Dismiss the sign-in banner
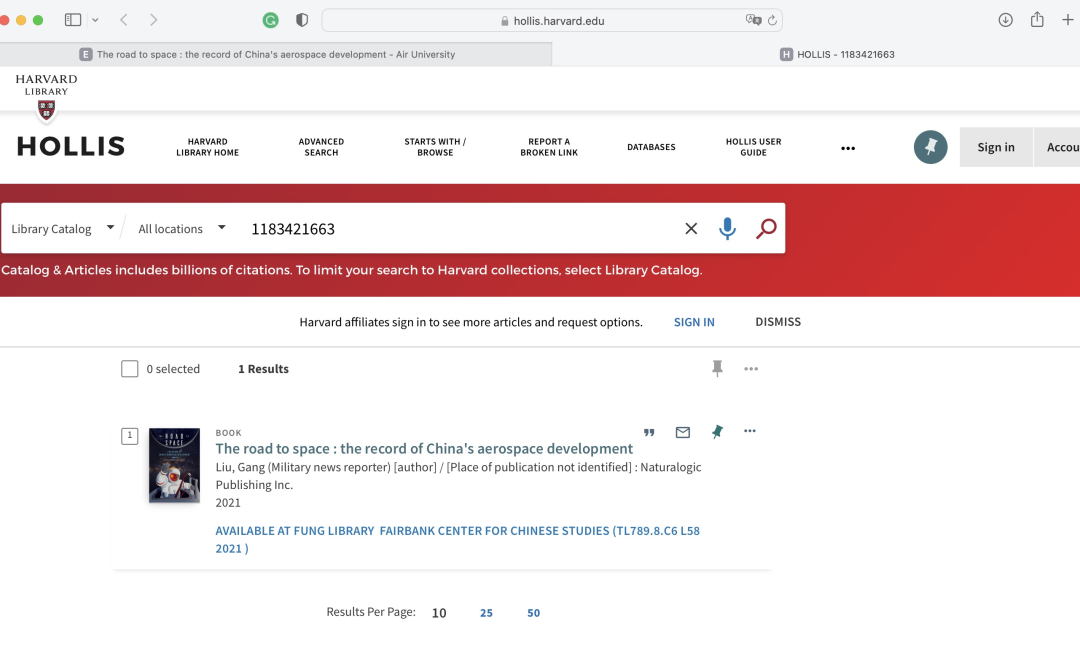1080x650 pixels. pos(778,322)
